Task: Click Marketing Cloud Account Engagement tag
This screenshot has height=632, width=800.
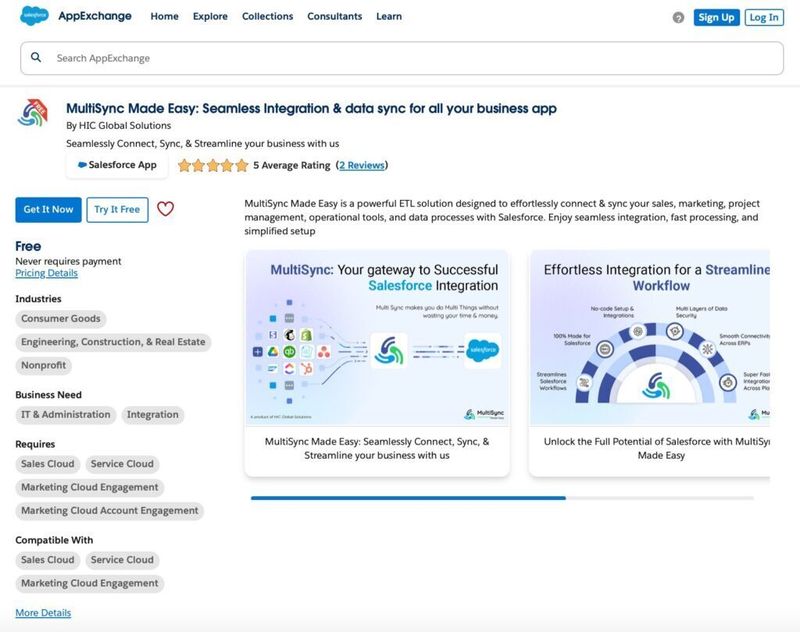Action: click(110, 511)
